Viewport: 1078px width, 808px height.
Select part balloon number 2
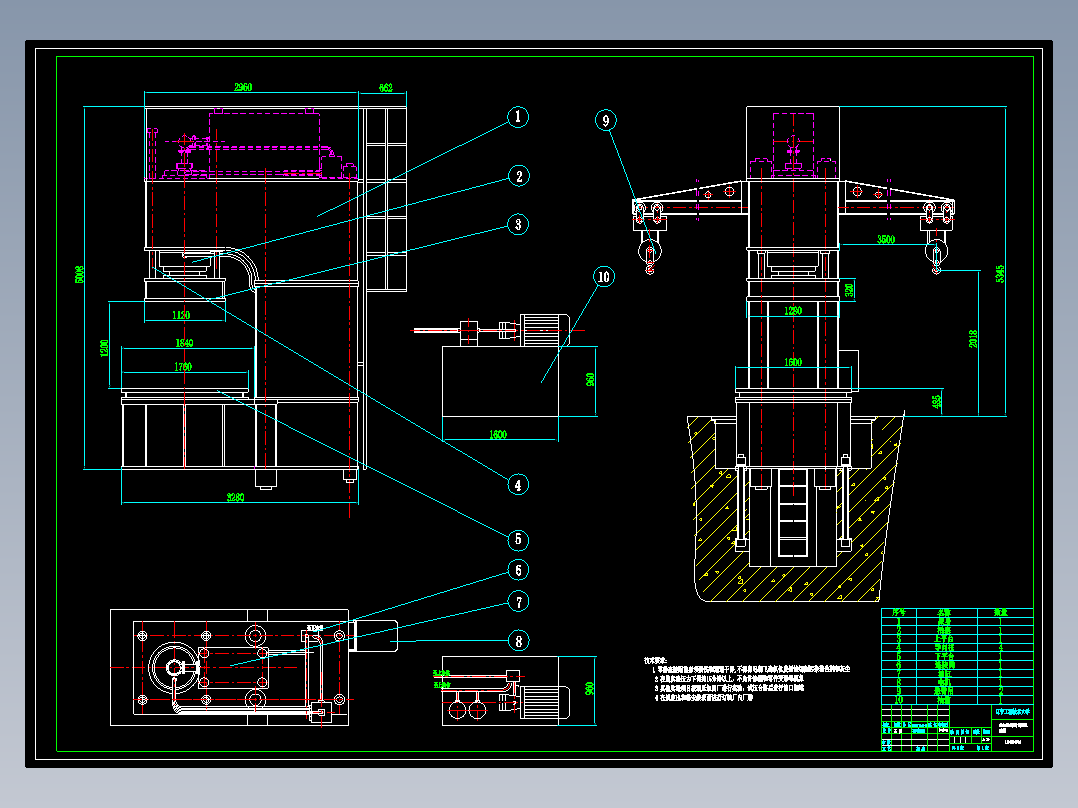[519, 176]
